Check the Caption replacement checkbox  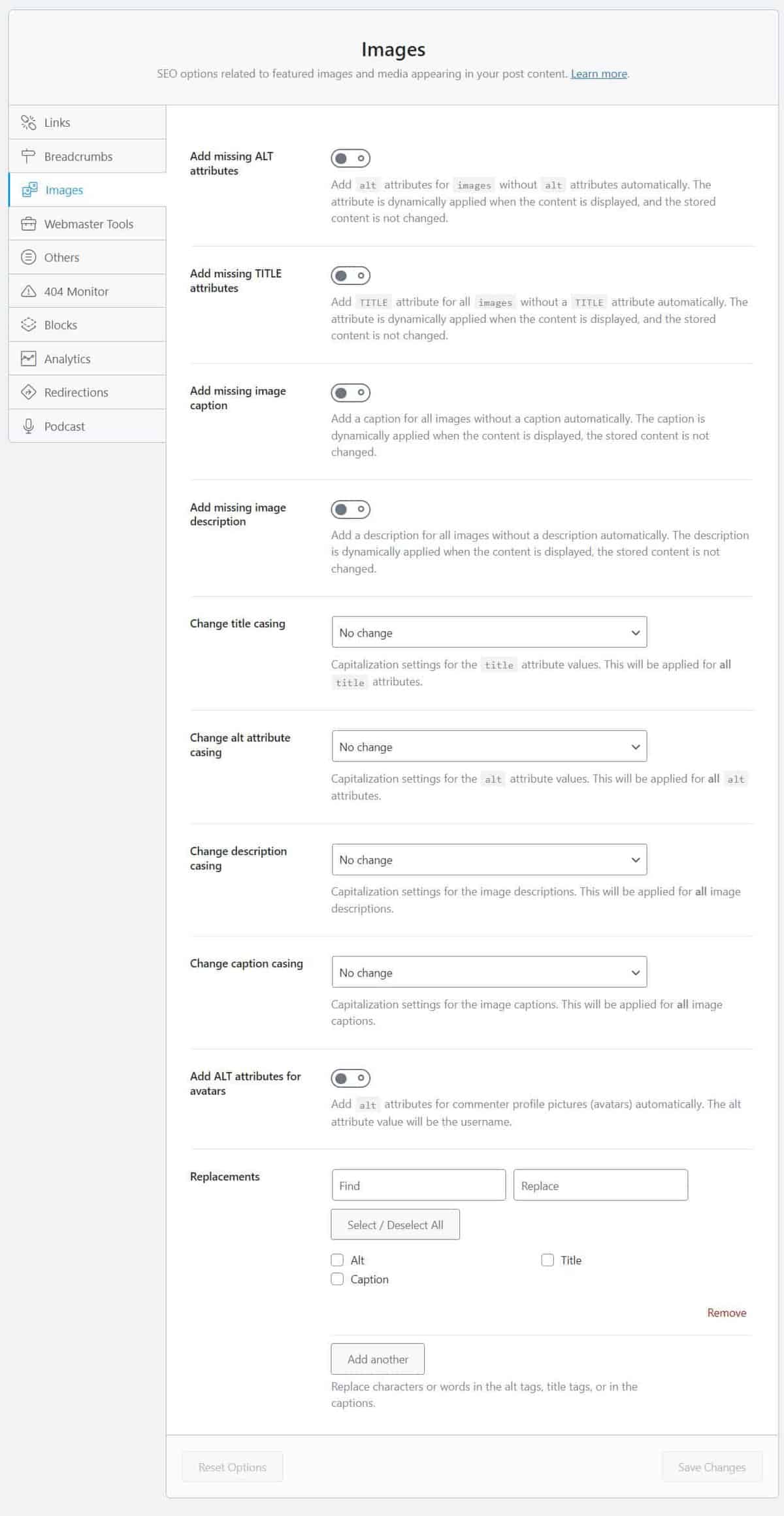337,1279
